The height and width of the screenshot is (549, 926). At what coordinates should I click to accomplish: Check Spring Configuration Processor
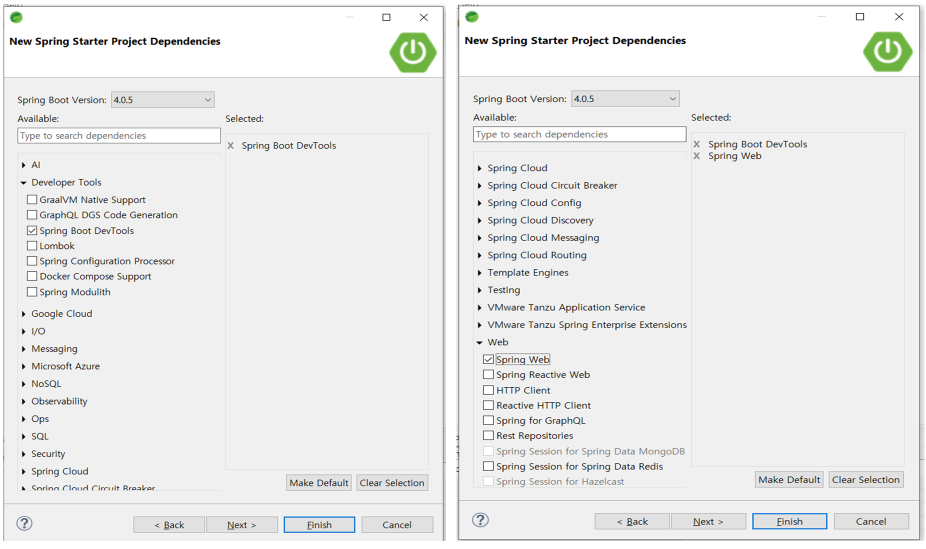[x=32, y=261]
